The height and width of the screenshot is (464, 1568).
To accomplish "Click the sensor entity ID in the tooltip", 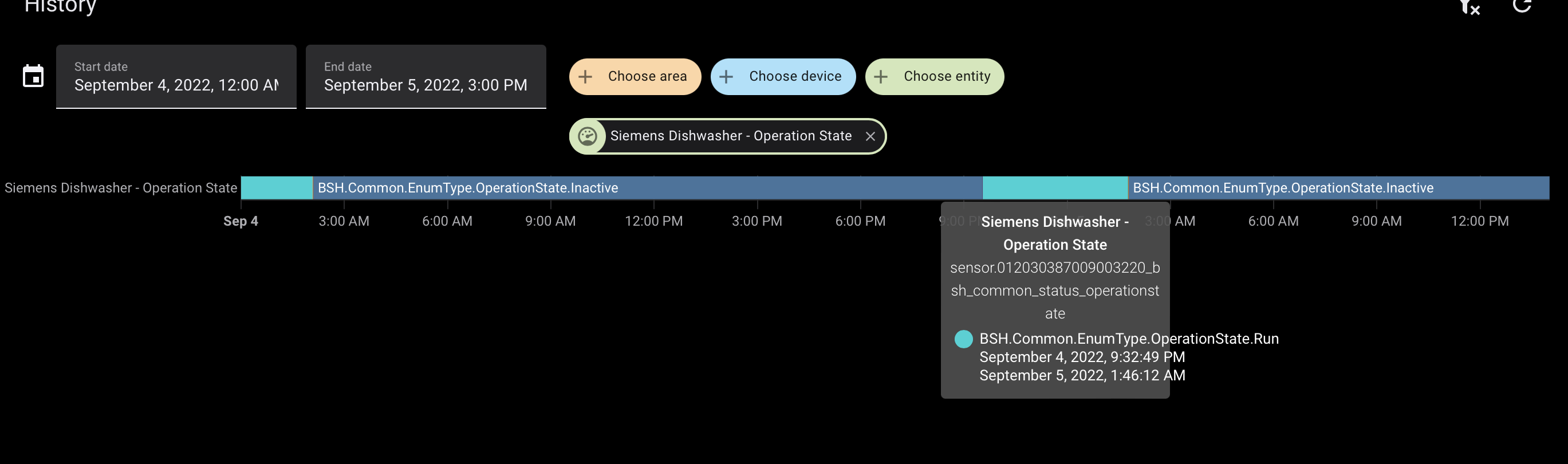I will pyautogui.click(x=1055, y=290).
